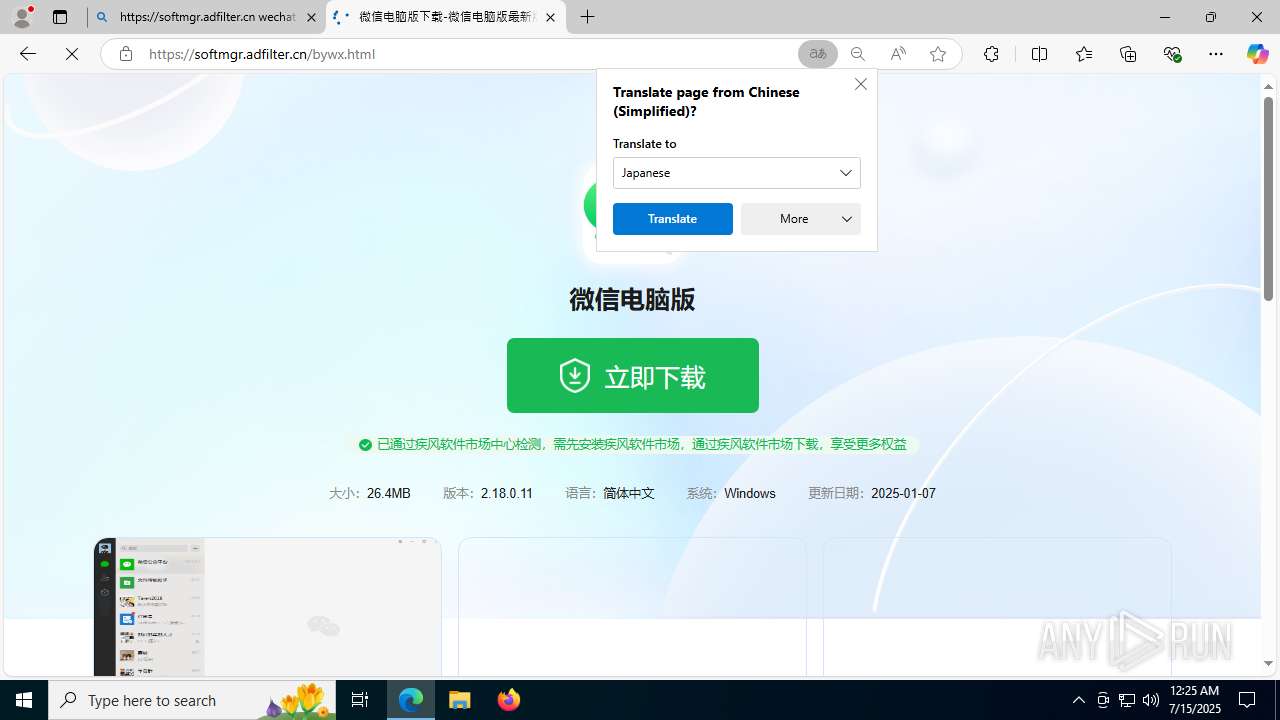Close the softmgr.adfilter.cn wechat tab
Image resolution: width=1280 pixels, height=720 pixels.
(311, 17)
